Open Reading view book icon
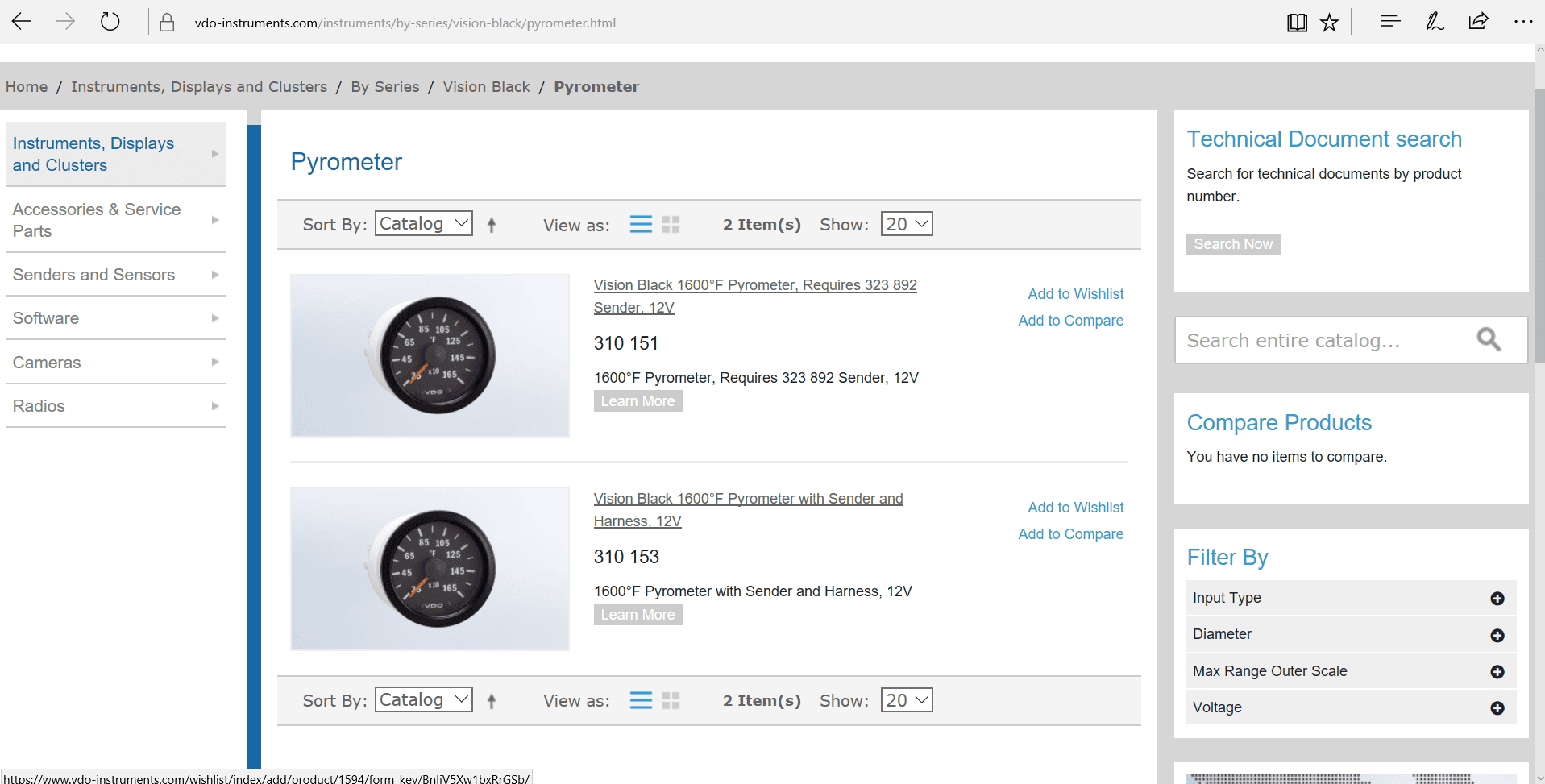This screenshot has height=784, width=1545. click(x=1297, y=23)
